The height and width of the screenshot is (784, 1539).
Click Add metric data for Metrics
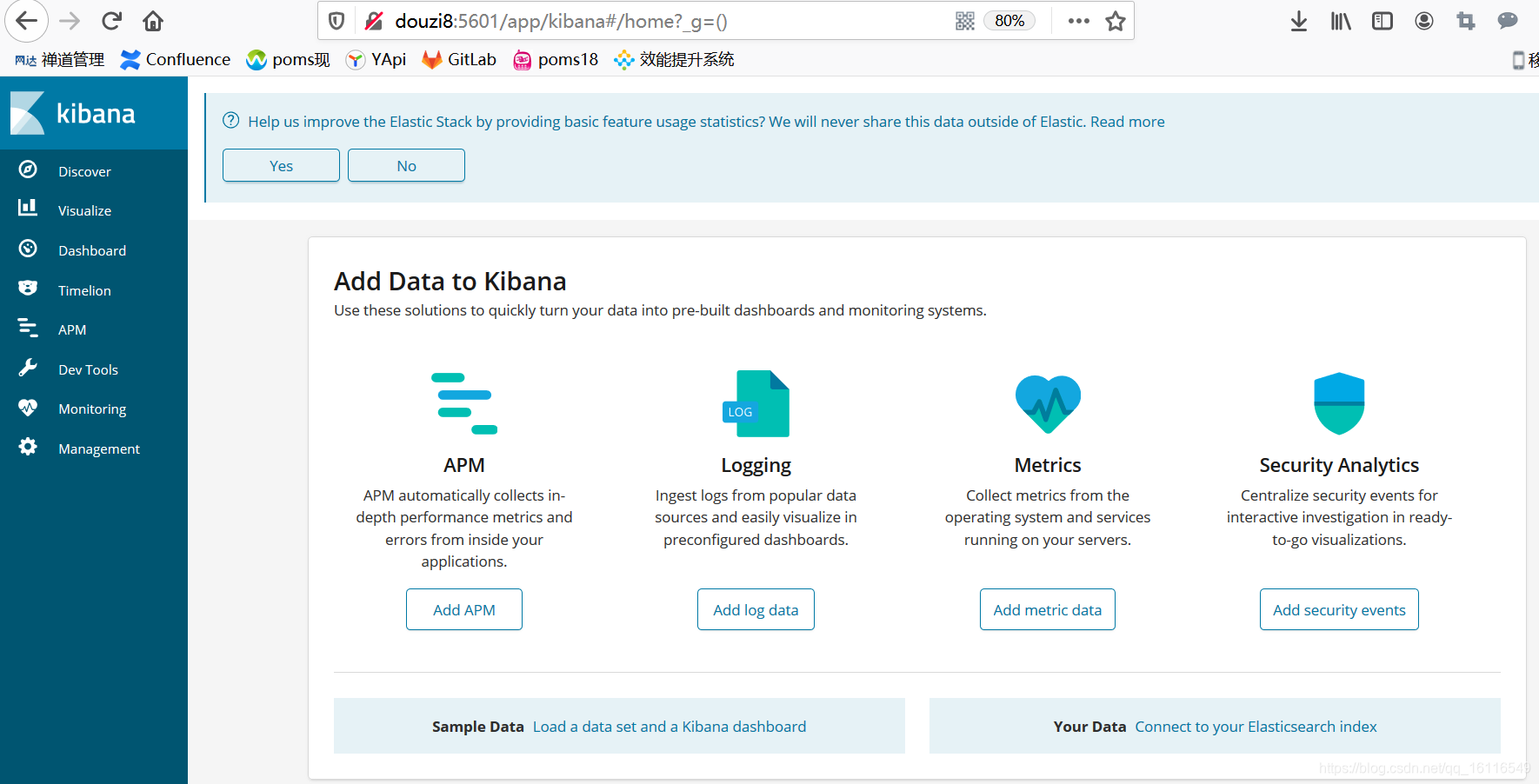coord(1047,609)
